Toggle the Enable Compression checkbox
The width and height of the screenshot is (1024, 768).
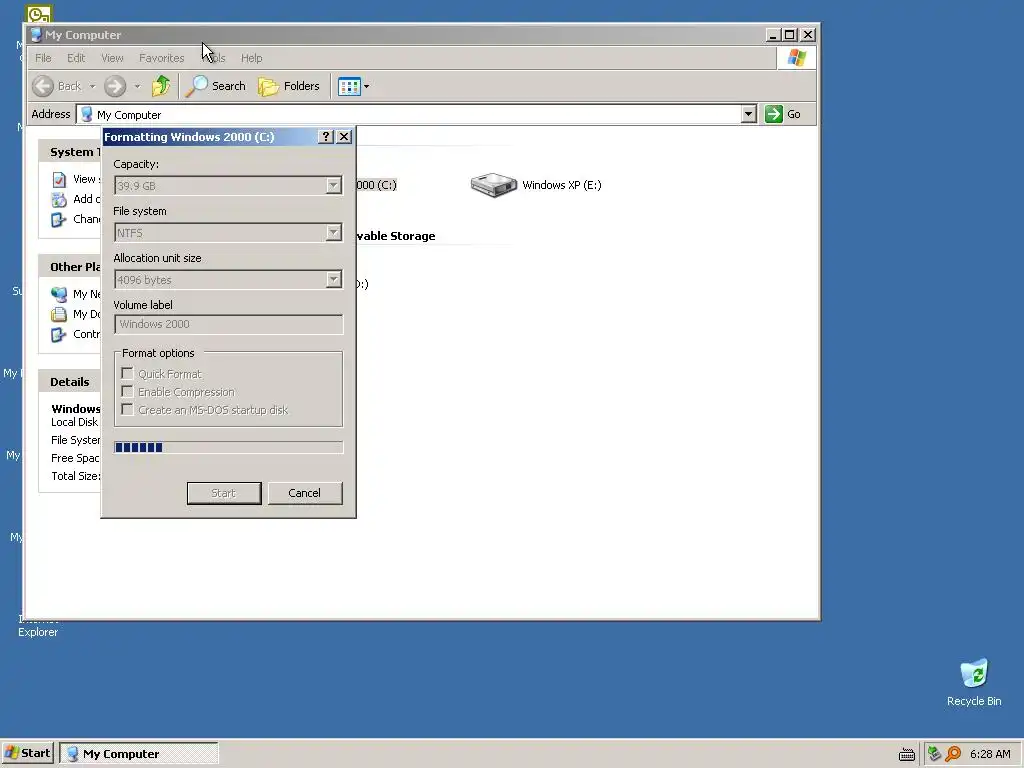pyautogui.click(x=127, y=392)
